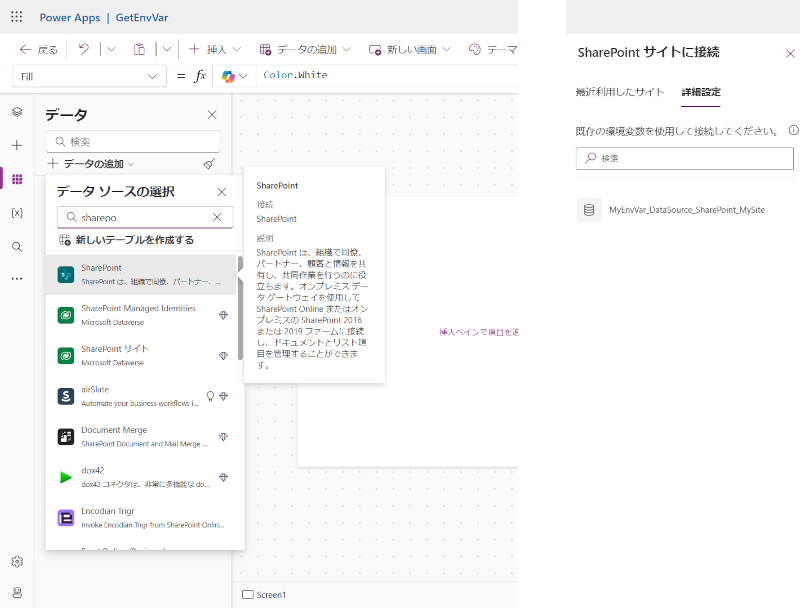Screen dimensions: 800x608
Task: Open the Tree view layers icon
Action: (17, 111)
